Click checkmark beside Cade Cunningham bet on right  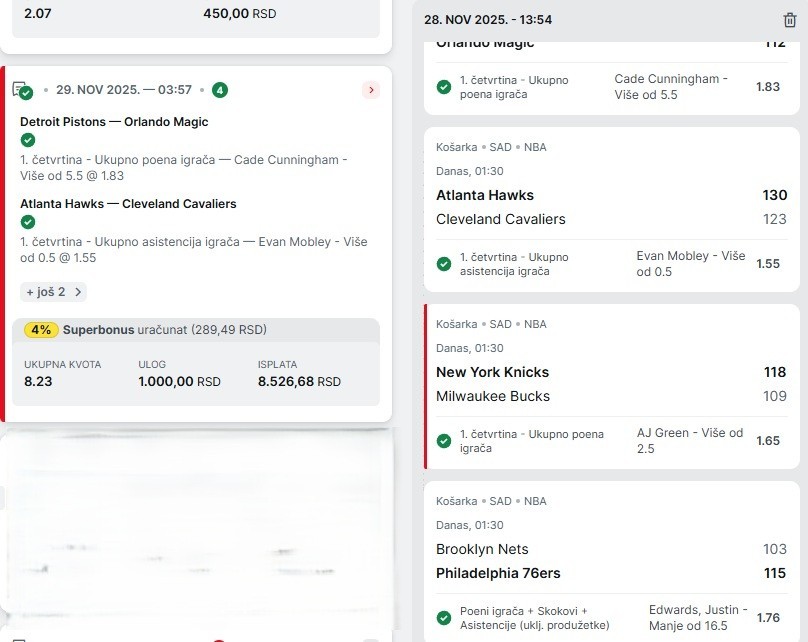[x=443, y=87]
